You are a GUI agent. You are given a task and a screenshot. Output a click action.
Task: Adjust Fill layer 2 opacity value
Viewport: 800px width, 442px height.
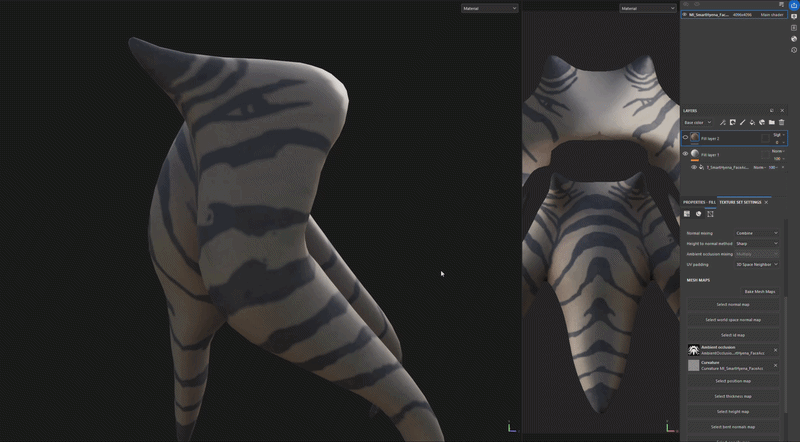coord(778,142)
